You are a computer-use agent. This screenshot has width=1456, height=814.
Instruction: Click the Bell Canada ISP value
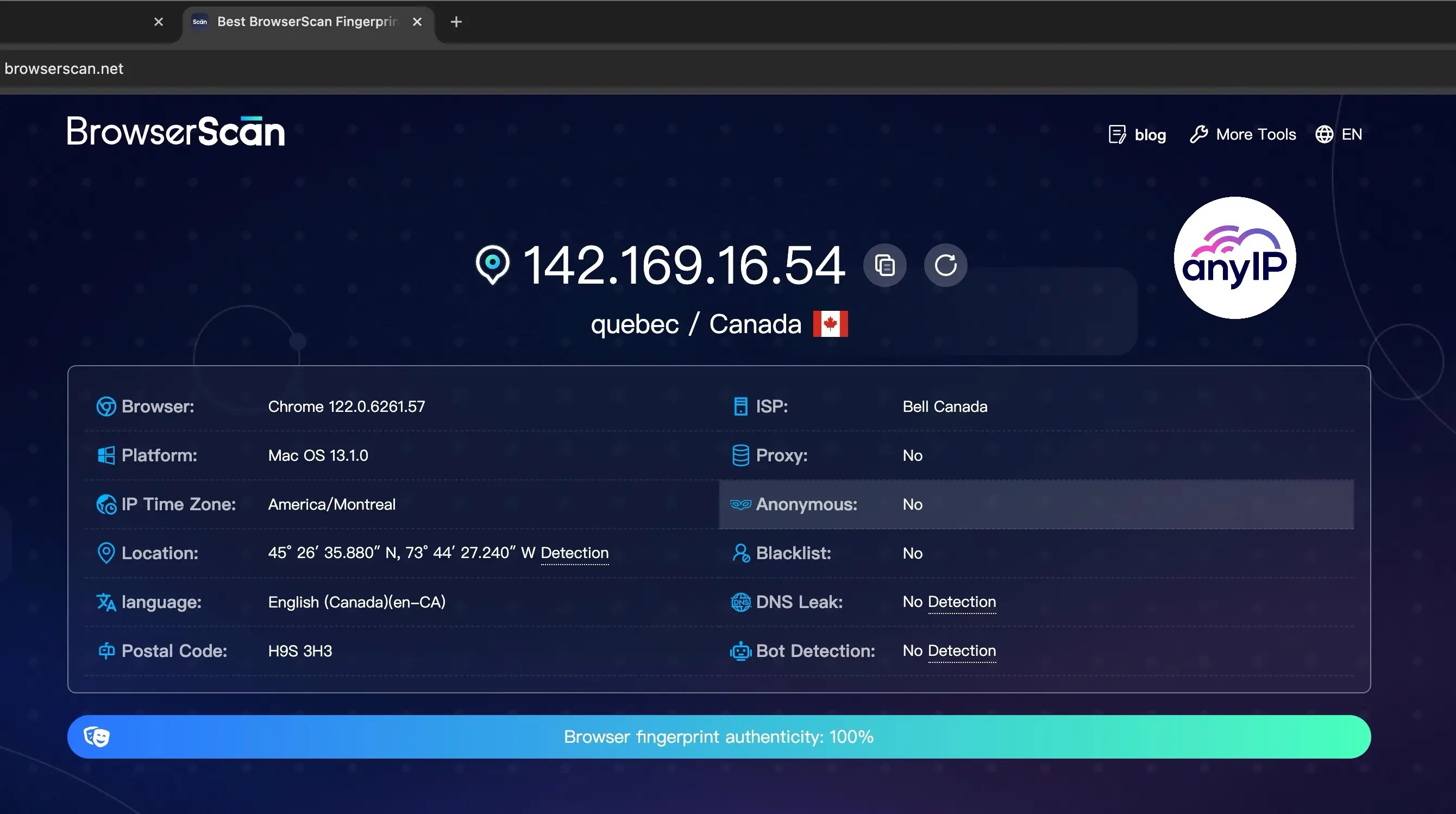click(945, 407)
